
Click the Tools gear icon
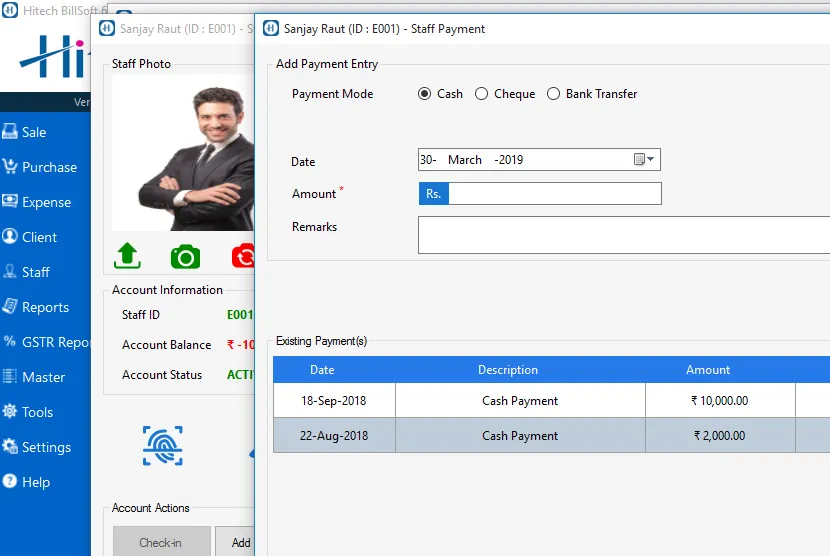(x=11, y=412)
